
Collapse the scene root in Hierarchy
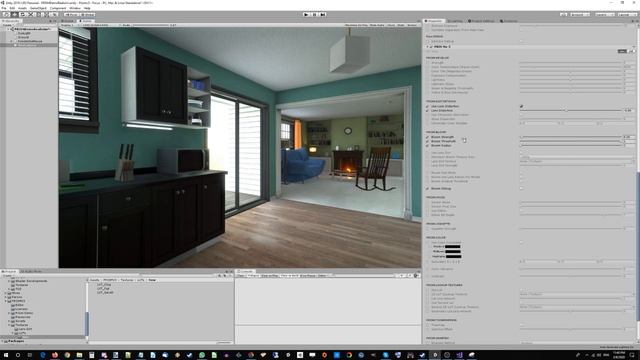click(9, 29)
